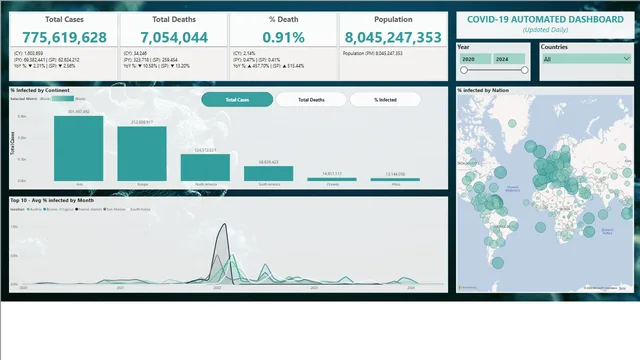640x360 pixels.
Task: Click the Total Cases YoY % detail line
Action: (45, 66)
